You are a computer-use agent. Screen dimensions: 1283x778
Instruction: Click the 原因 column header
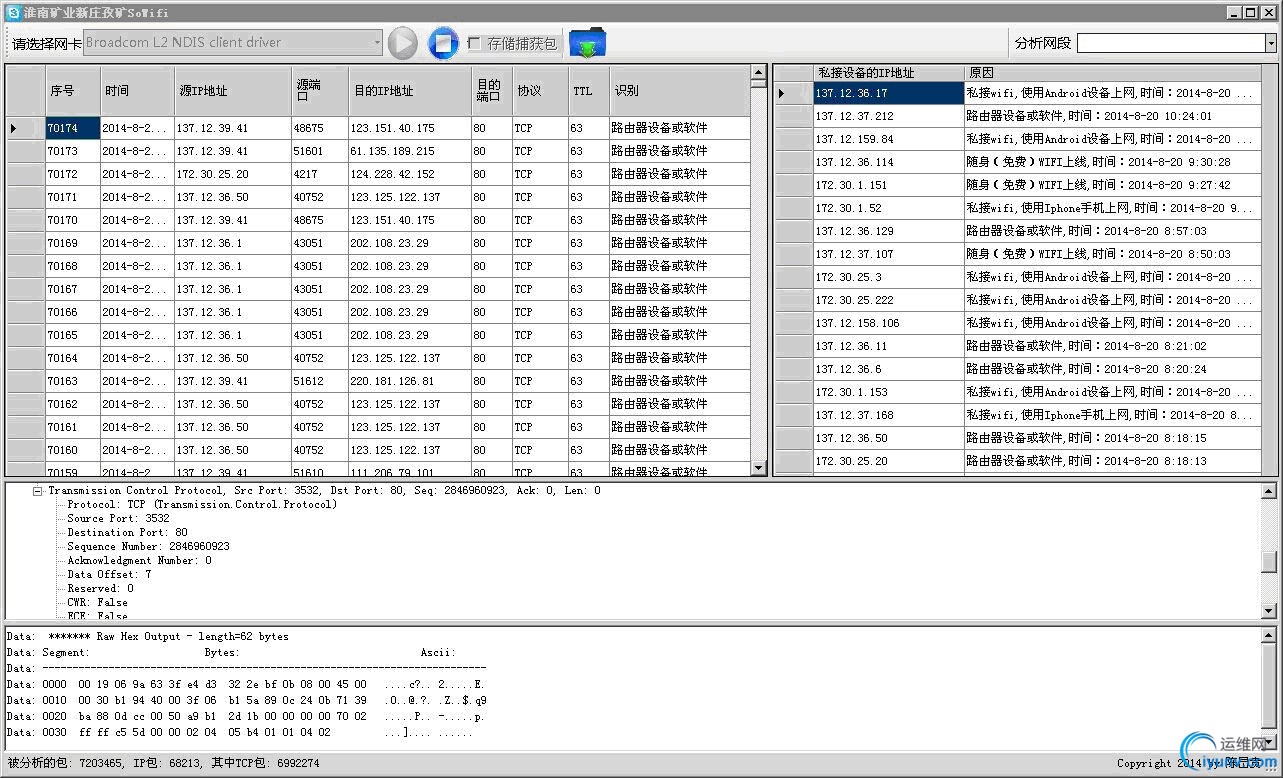tap(1112, 73)
